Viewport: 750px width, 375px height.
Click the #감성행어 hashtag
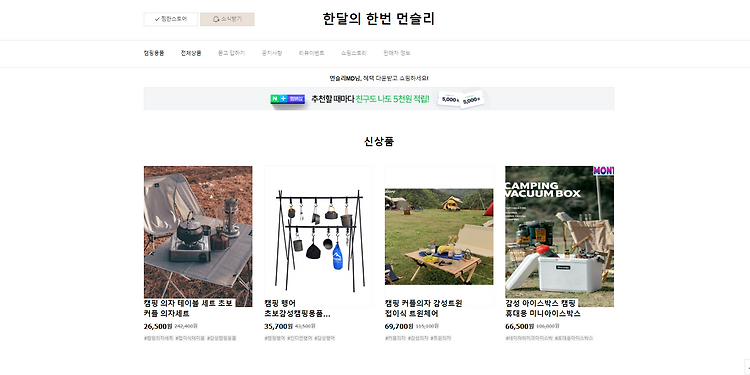[325, 338]
